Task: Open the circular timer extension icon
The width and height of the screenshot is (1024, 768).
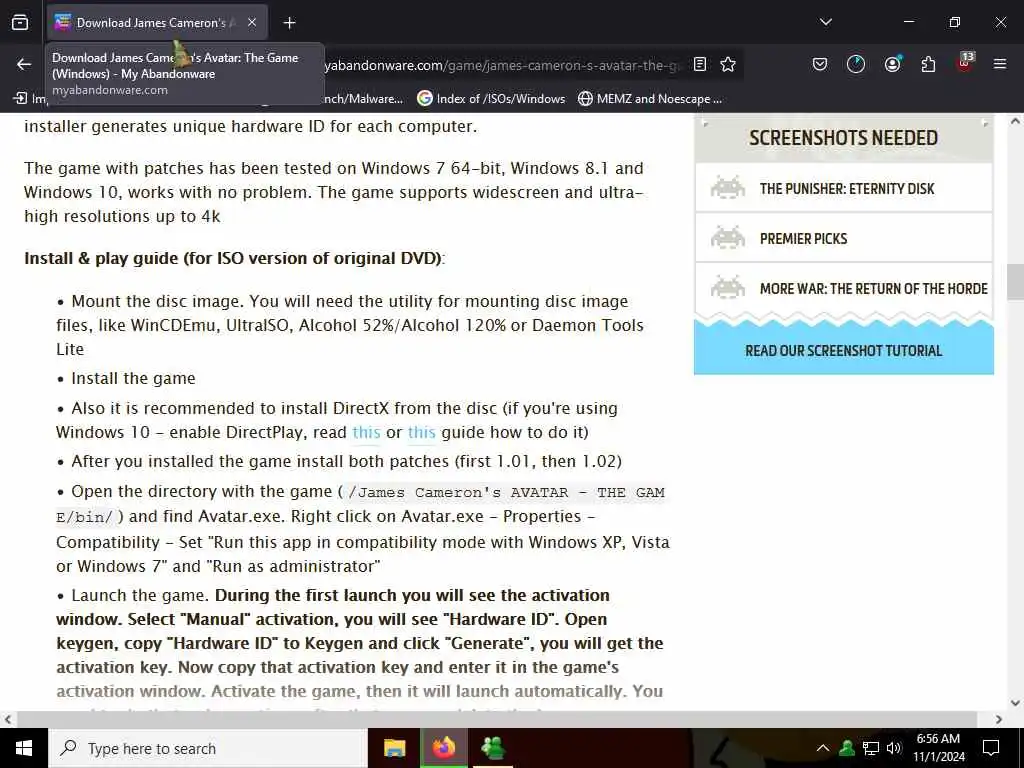Action: click(856, 64)
